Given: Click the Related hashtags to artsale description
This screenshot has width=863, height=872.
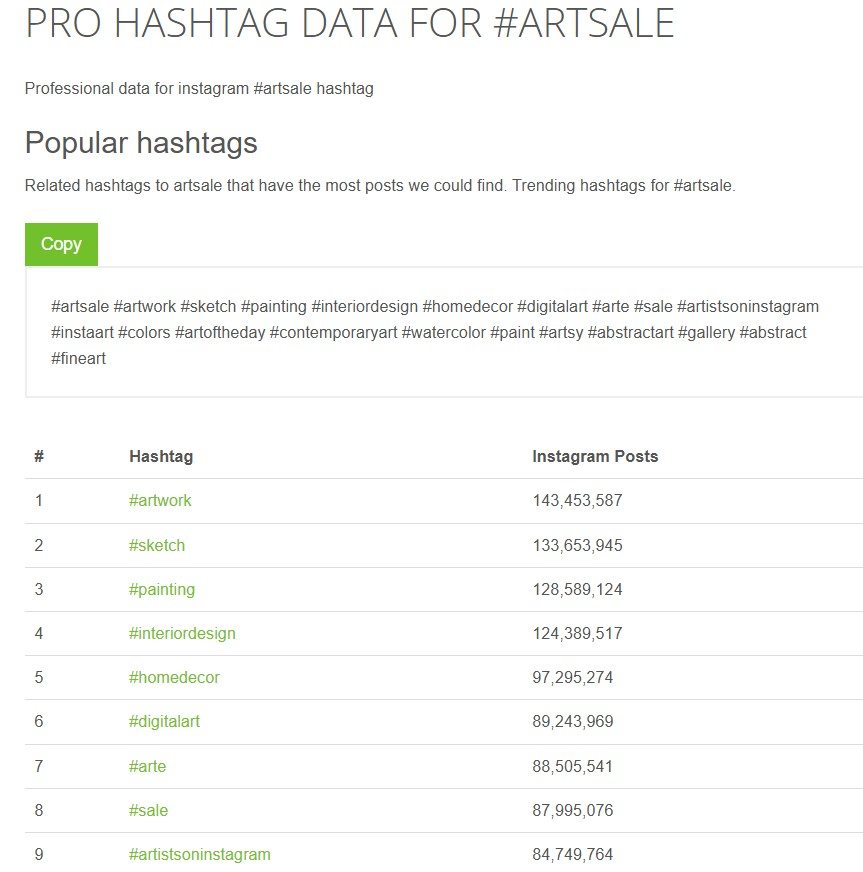Looking at the screenshot, I should (380, 186).
